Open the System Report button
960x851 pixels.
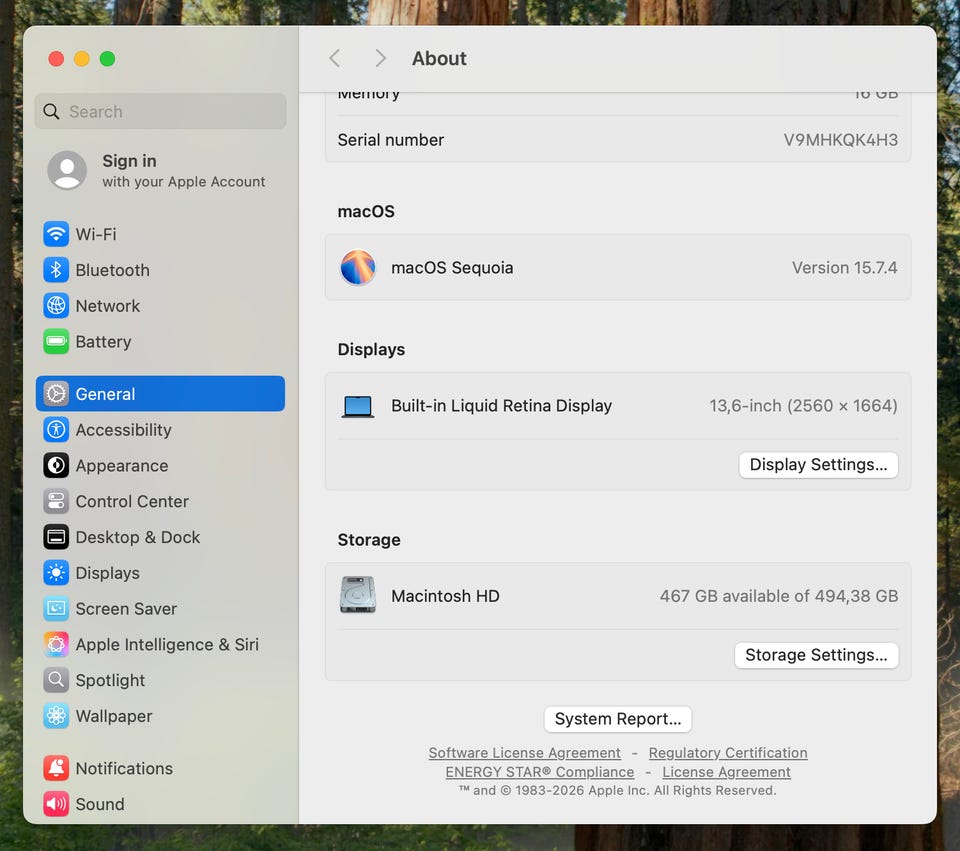click(617, 719)
